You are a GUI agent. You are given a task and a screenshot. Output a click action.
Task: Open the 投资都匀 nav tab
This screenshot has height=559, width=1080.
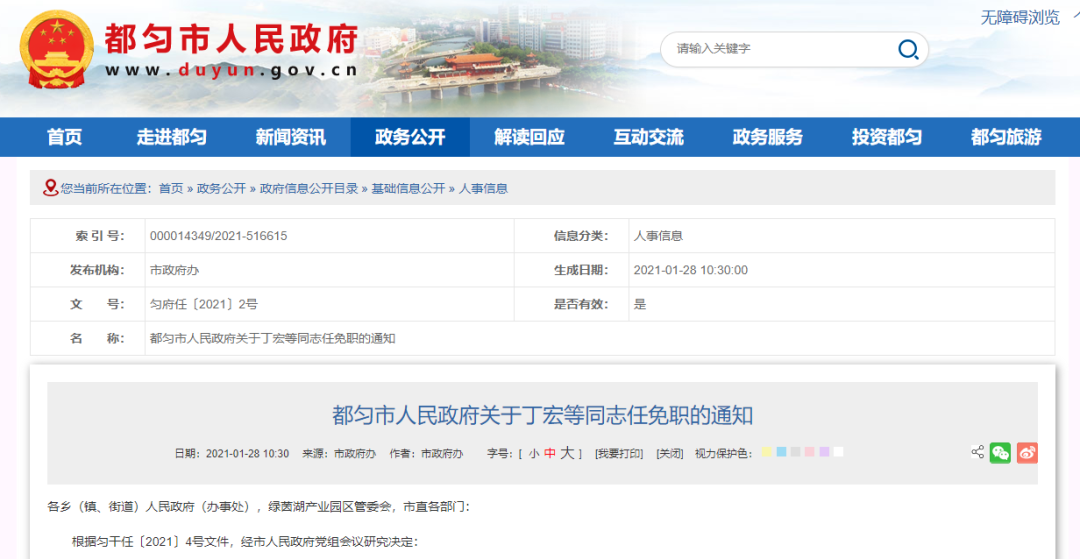pos(886,137)
